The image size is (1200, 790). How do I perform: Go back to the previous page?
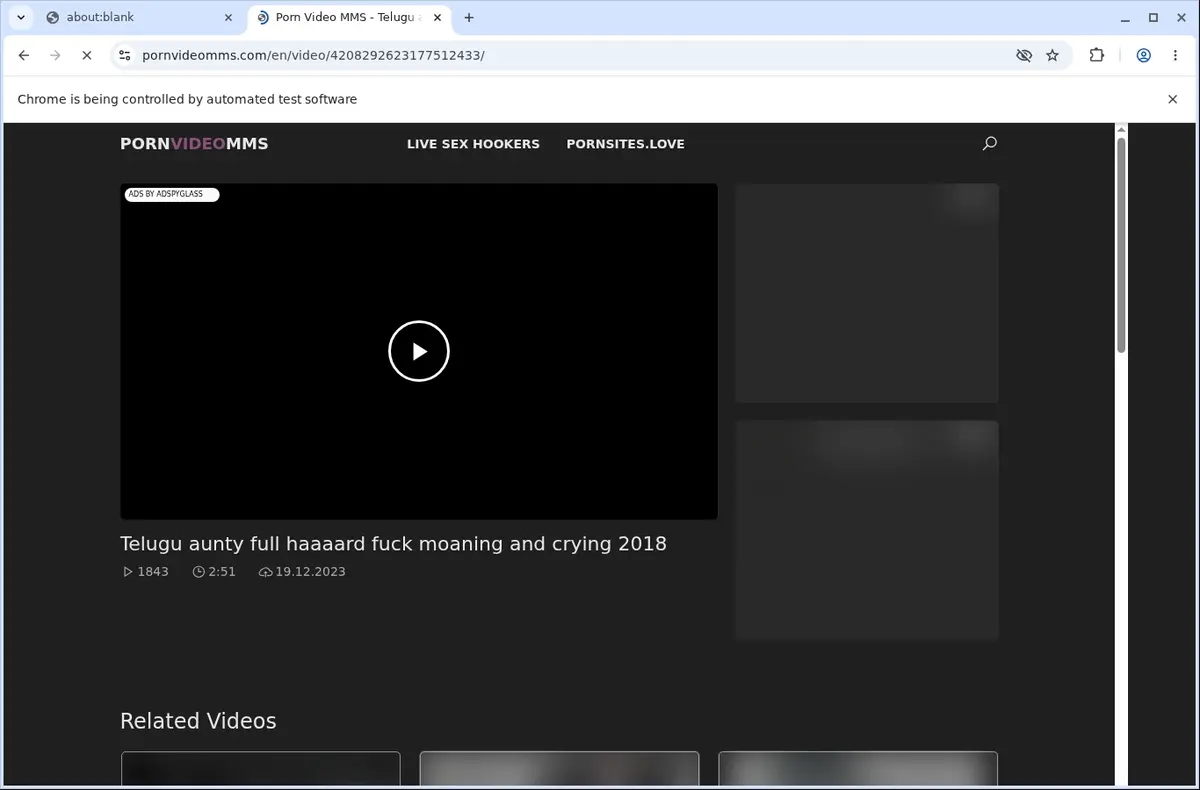point(24,56)
